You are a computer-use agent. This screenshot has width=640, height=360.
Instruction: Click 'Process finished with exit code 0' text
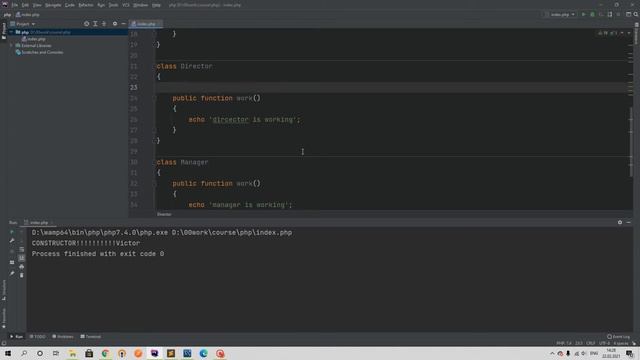[x=98, y=254]
